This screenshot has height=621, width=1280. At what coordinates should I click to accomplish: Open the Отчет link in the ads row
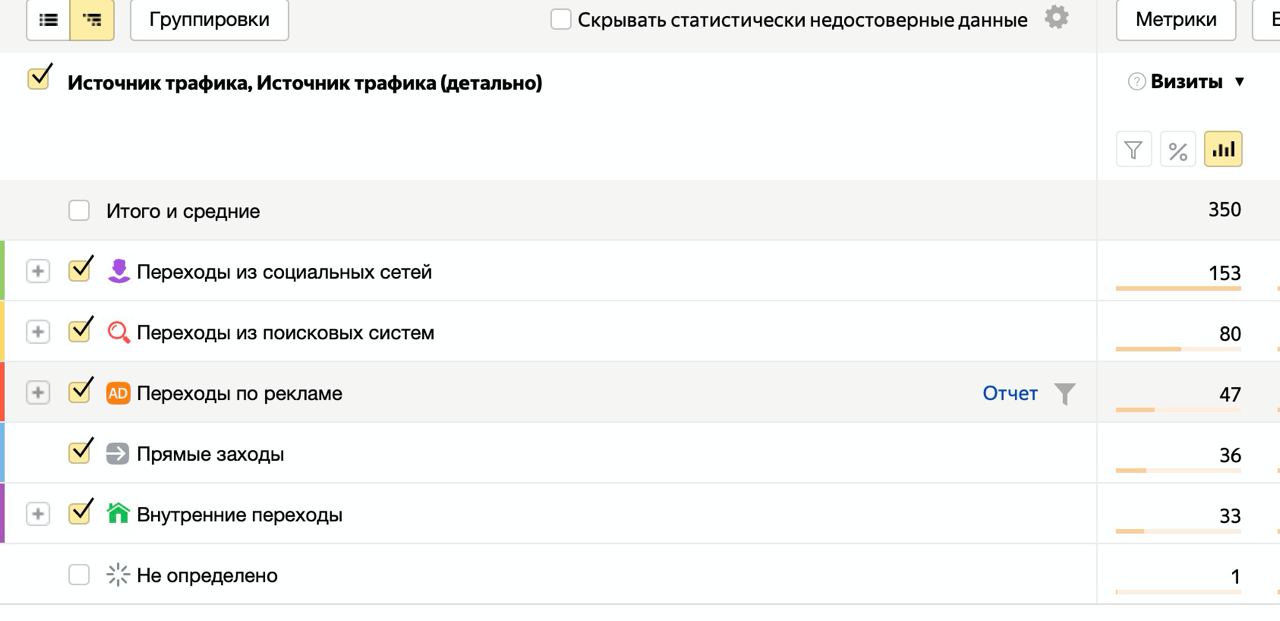click(x=1010, y=393)
